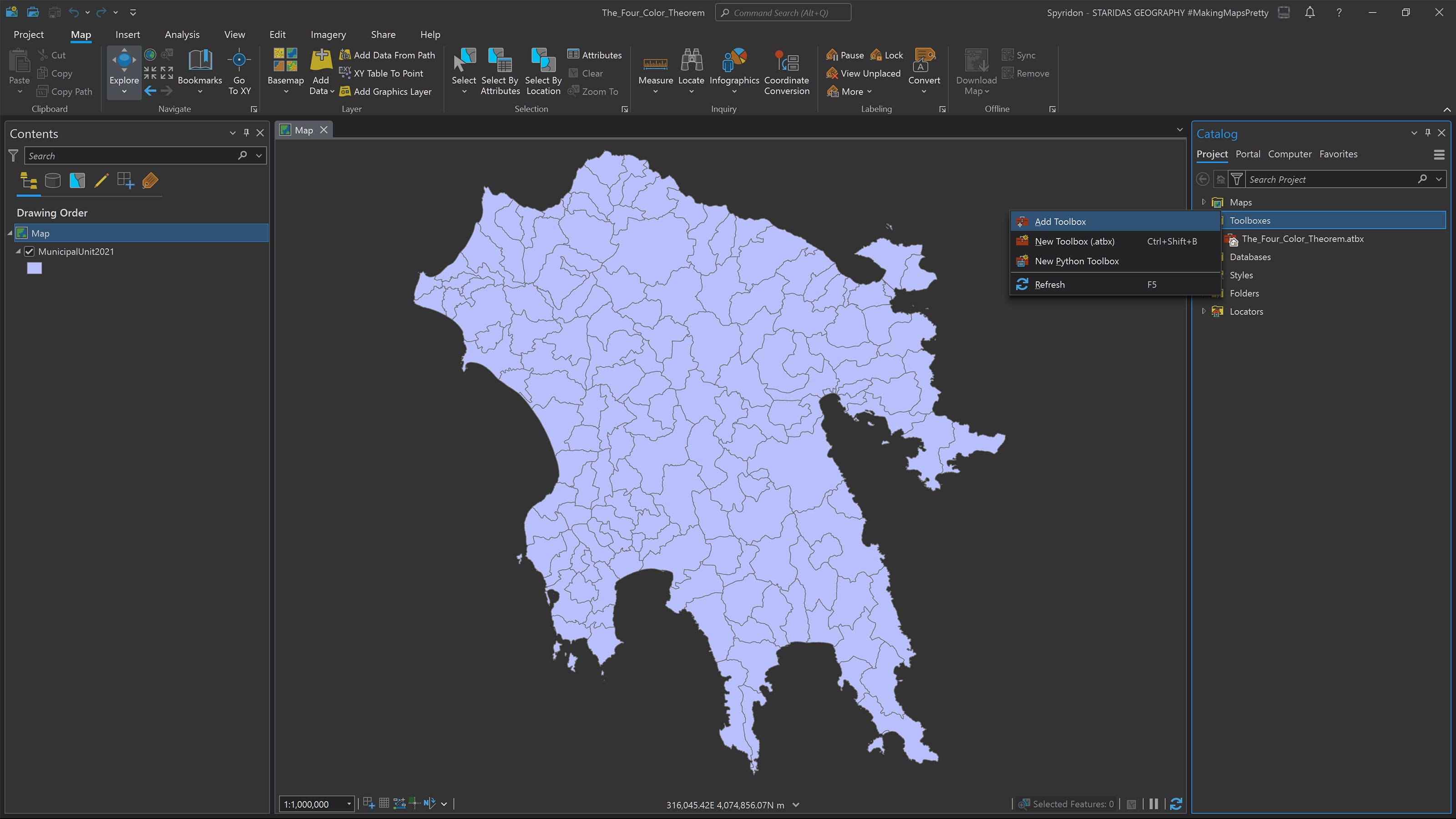Viewport: 1456px width, 819px height.
Task: Switch to the Imagery ribbon tab
Action: click(x=328, y=35)
